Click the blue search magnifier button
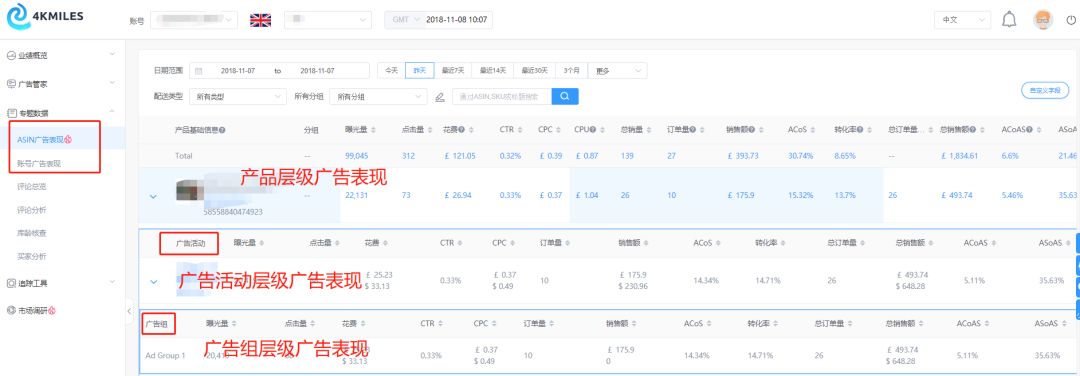The height and width of the screenshot is (376, 1080). (565, 96)
